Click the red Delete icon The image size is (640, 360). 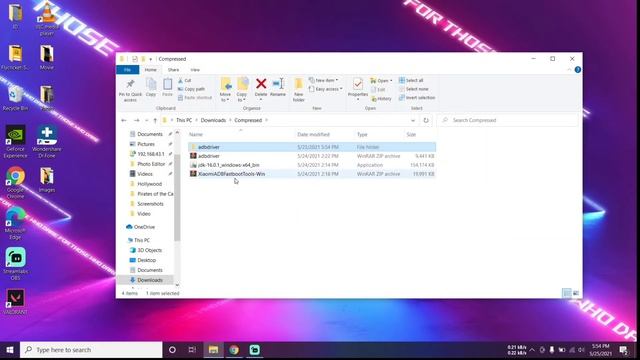pyautogui.click(x=261, y=84)
